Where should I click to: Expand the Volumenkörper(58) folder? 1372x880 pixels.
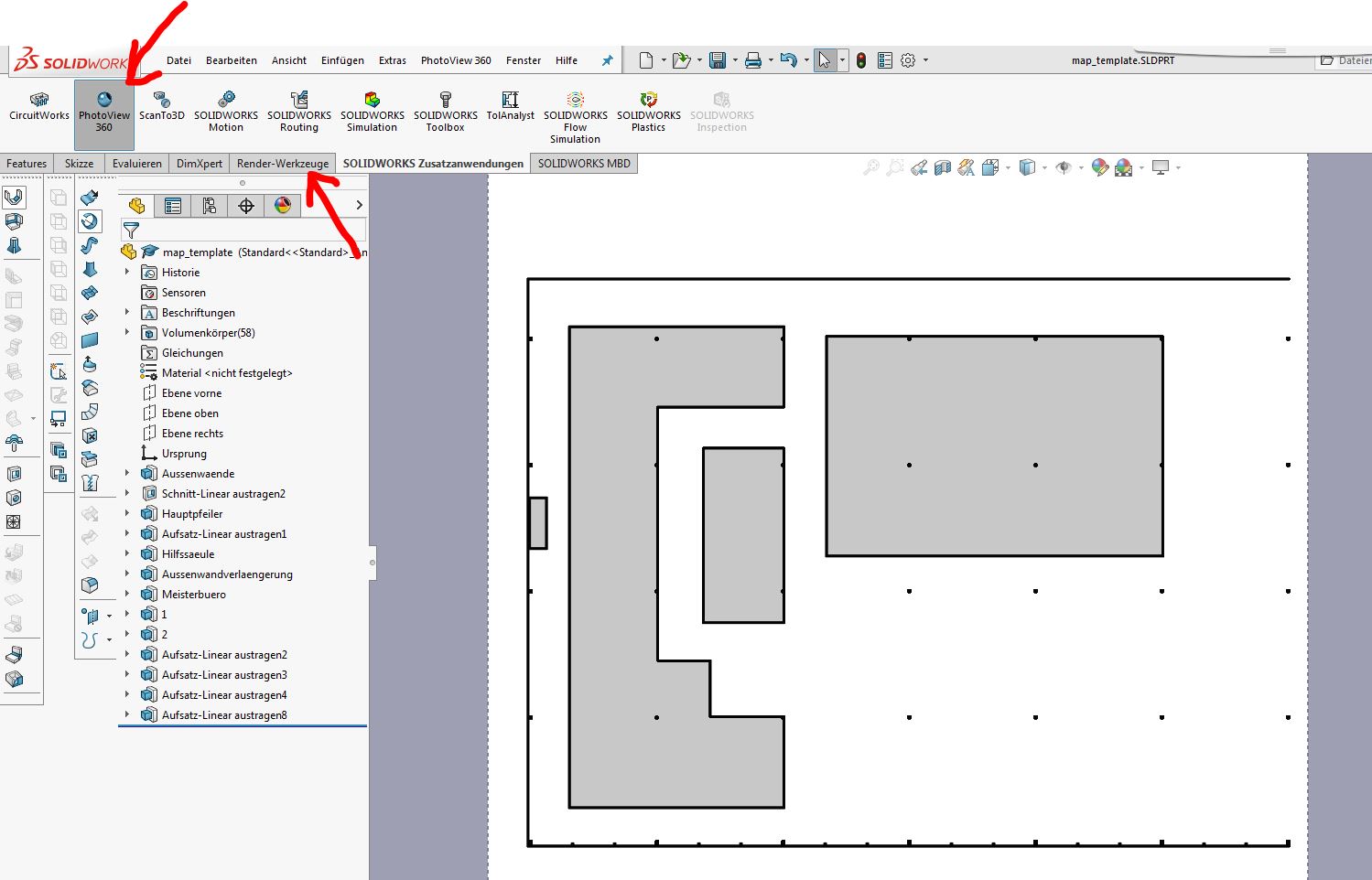(x=127, y=332)
